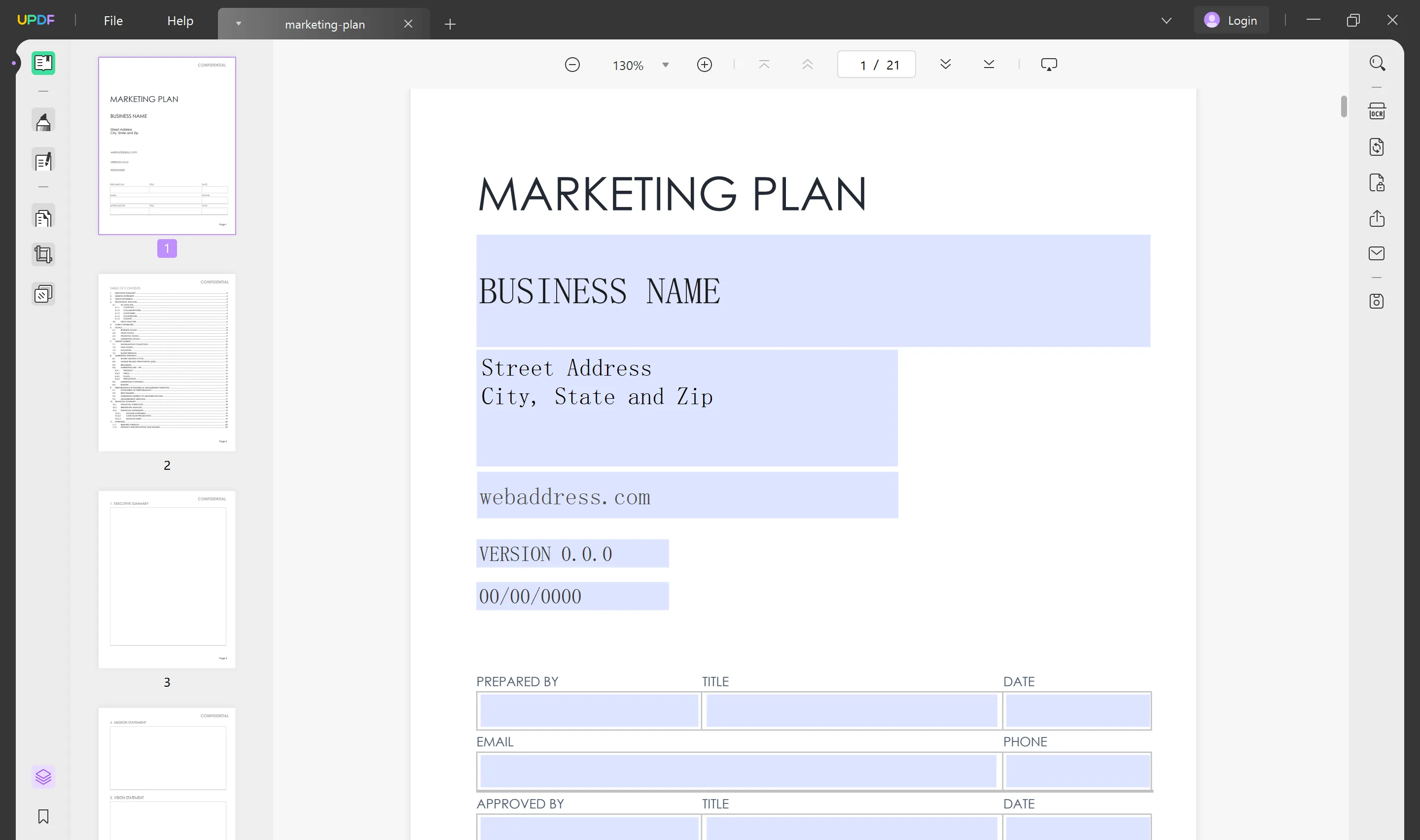This screenshot has height=840, width=1420.
Task: Toggle the layers panel
Action: tap(43, 776)
